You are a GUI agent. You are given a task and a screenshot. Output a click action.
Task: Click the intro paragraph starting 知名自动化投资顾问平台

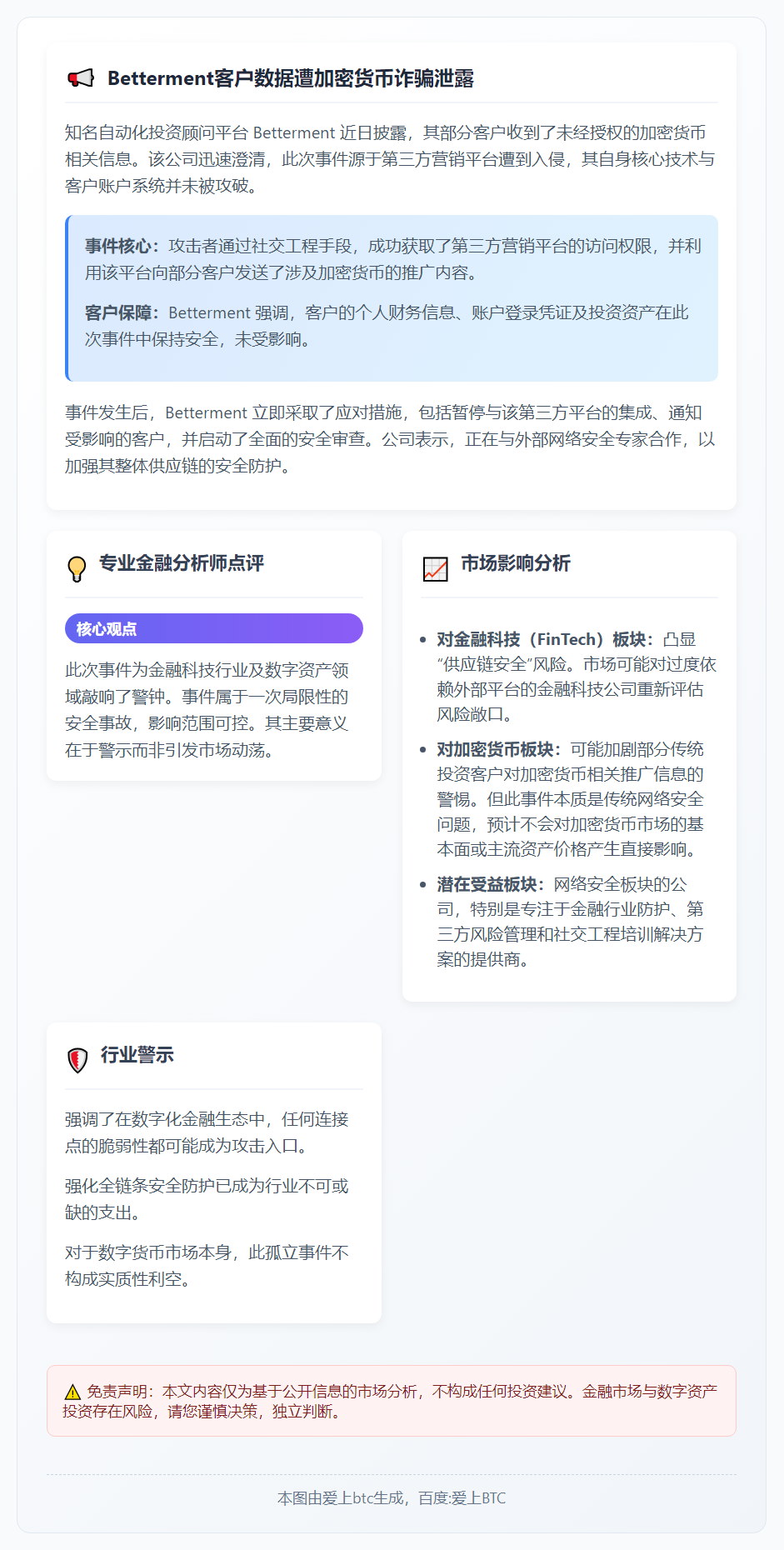(x=391, y=159)
